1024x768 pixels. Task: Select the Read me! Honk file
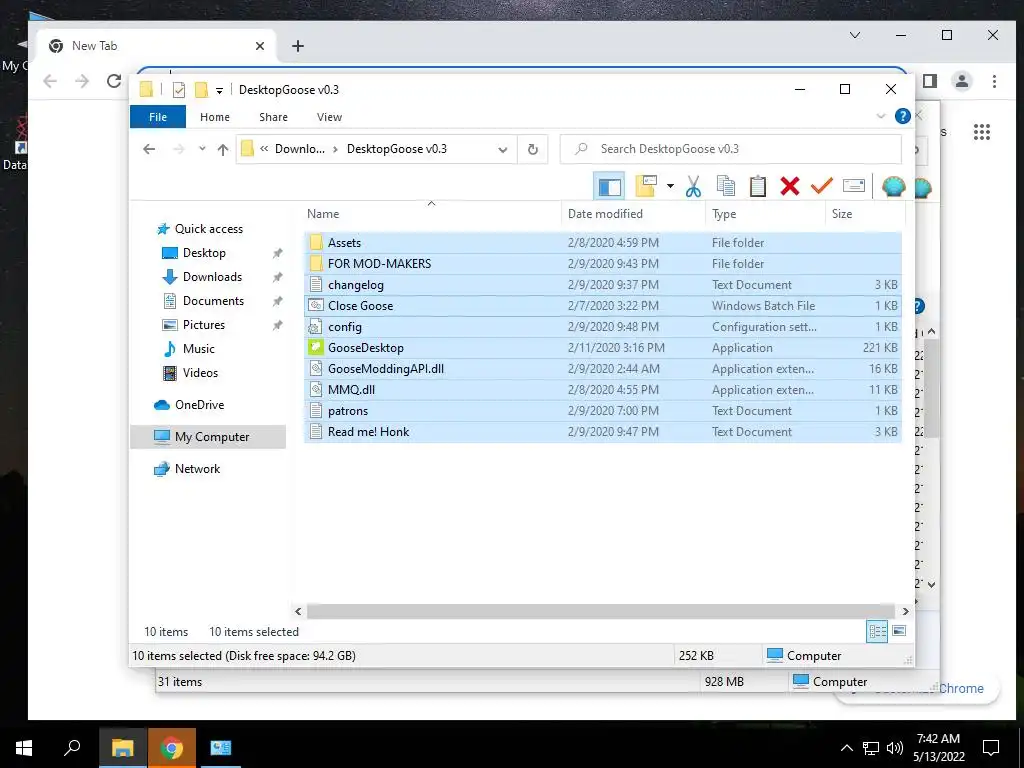click(602, 432)
